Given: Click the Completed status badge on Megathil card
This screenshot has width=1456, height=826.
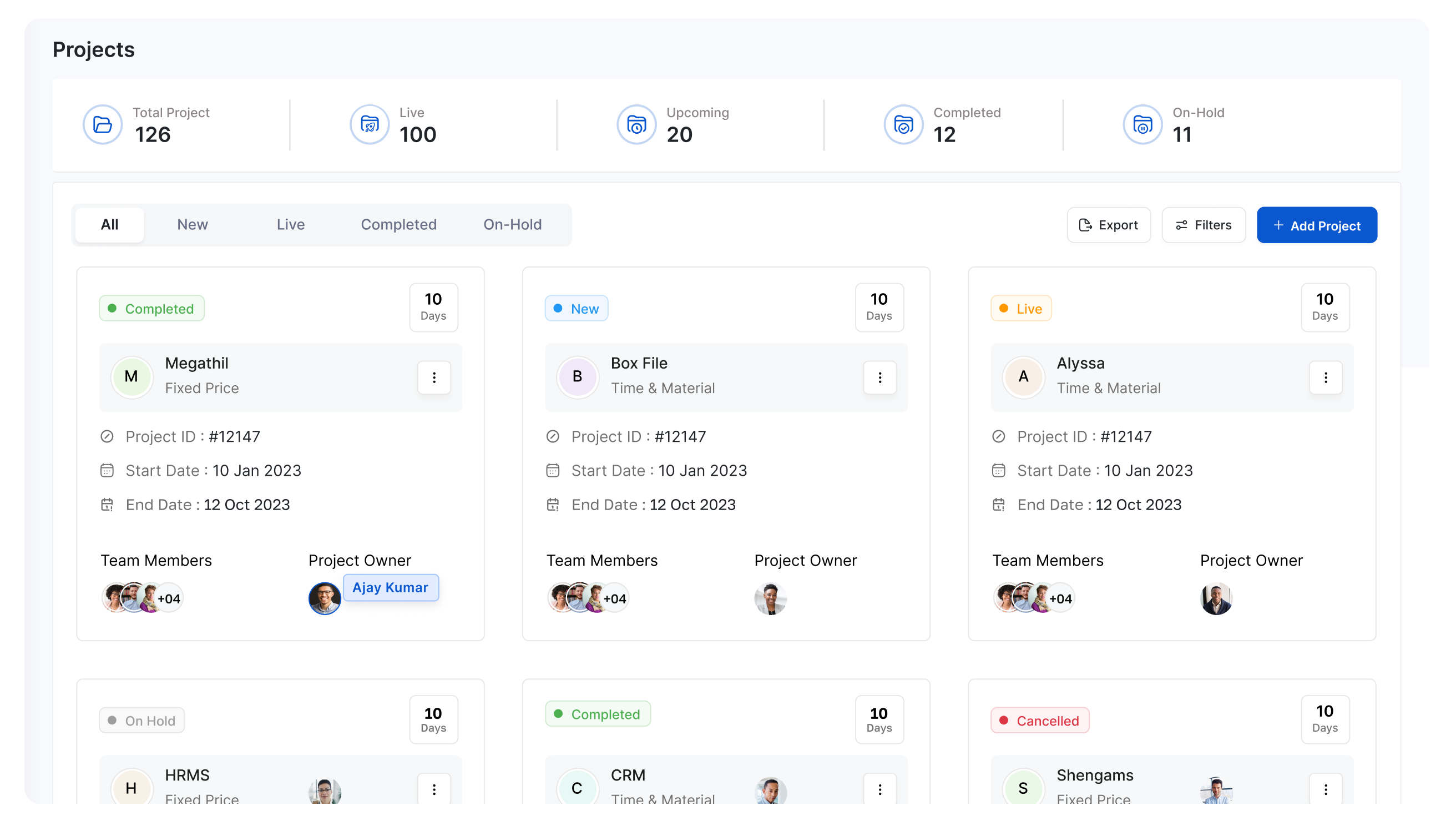Looking at the screenshot, I should point(152,309).
